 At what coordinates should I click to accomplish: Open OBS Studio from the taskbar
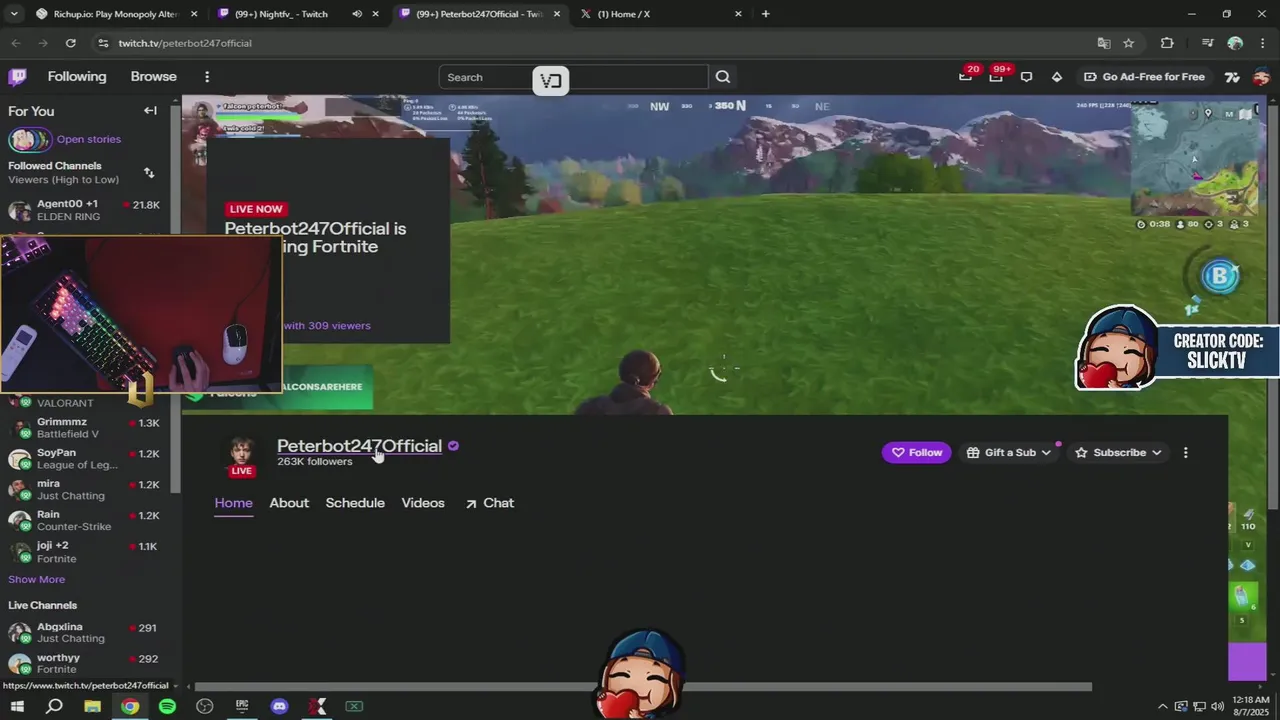pyautogui.click(x=205, y=706)
